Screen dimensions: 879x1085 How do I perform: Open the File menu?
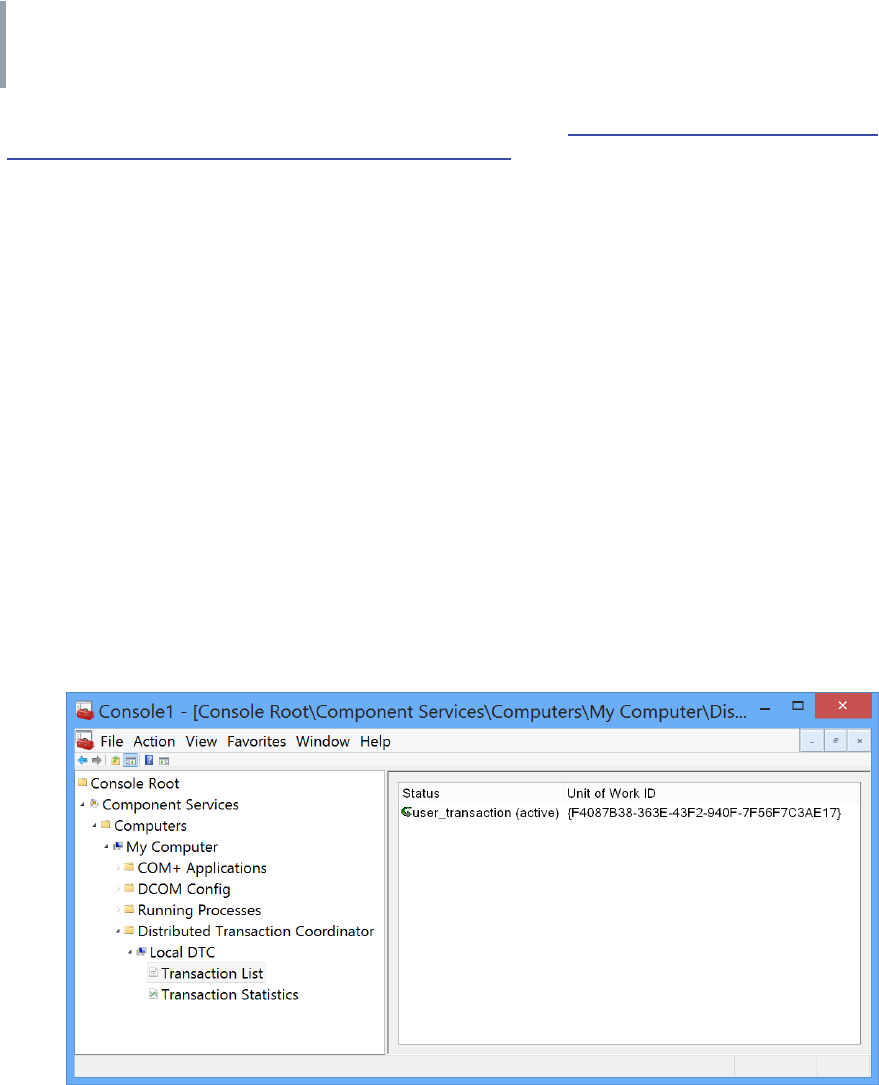click(111, 741)
